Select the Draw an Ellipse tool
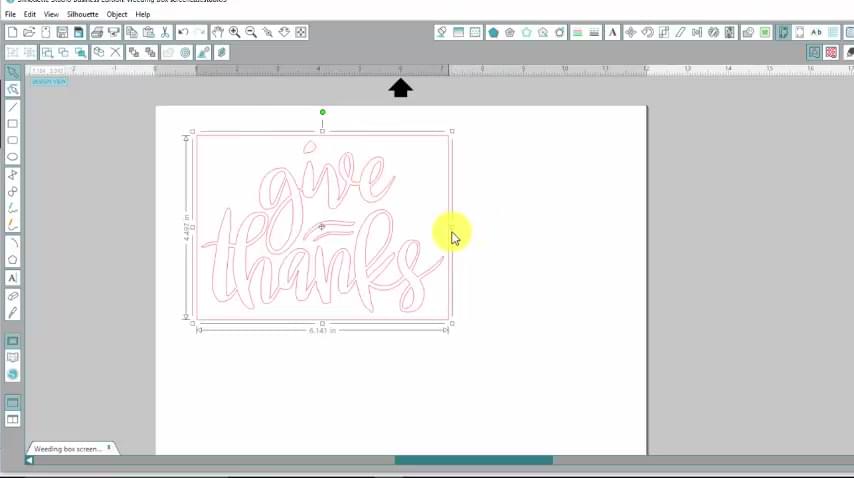 (13, 157)
